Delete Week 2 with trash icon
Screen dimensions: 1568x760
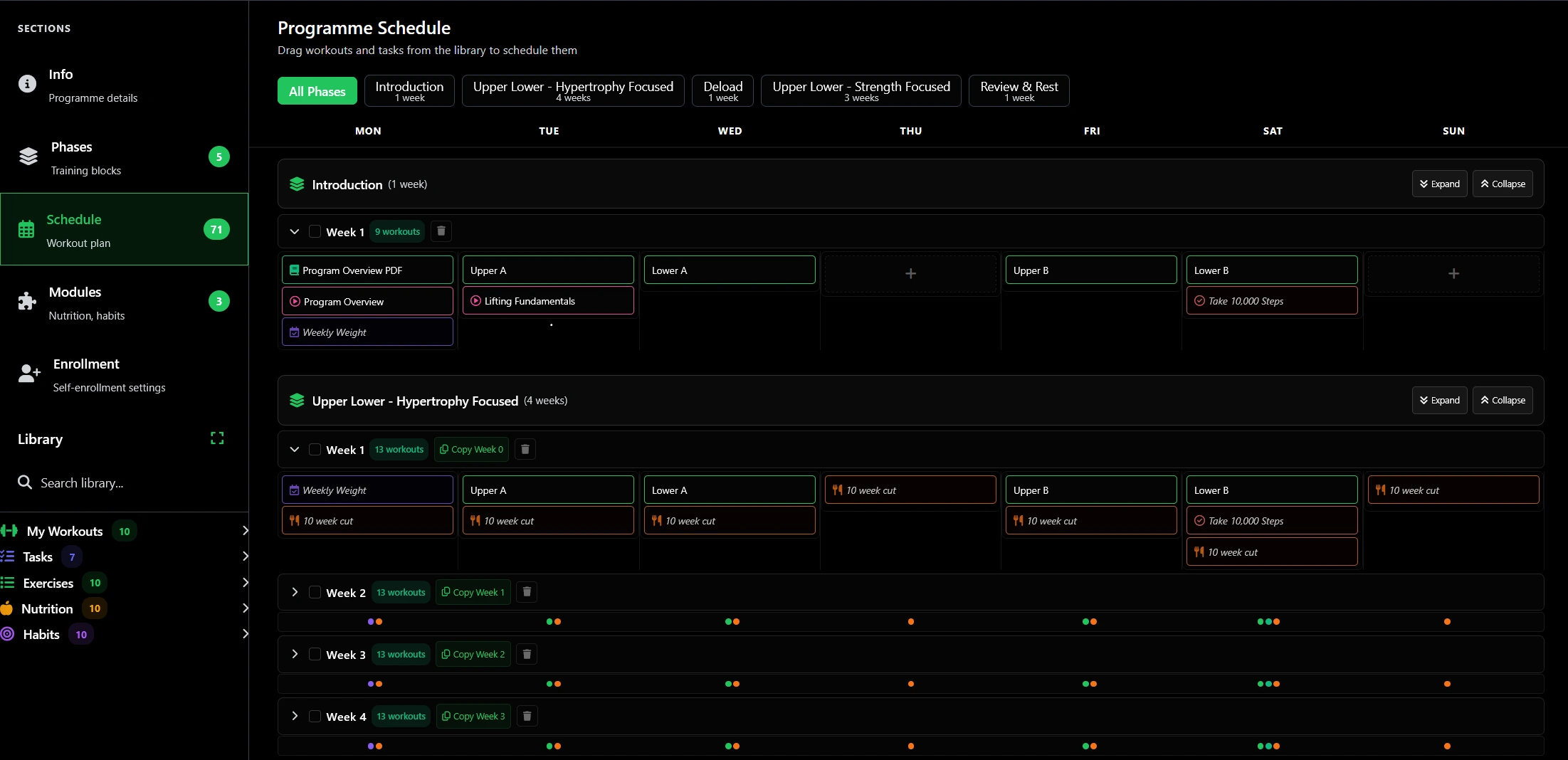coord(527,592)
